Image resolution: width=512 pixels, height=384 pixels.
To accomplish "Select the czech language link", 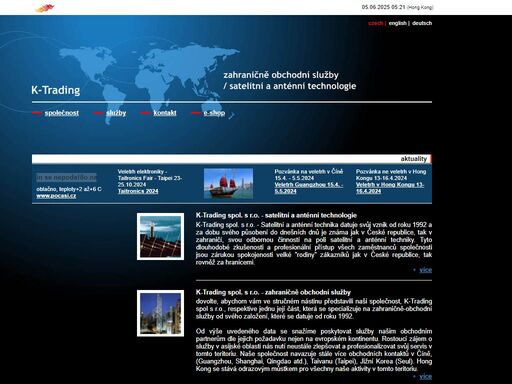I will [375, 23].
